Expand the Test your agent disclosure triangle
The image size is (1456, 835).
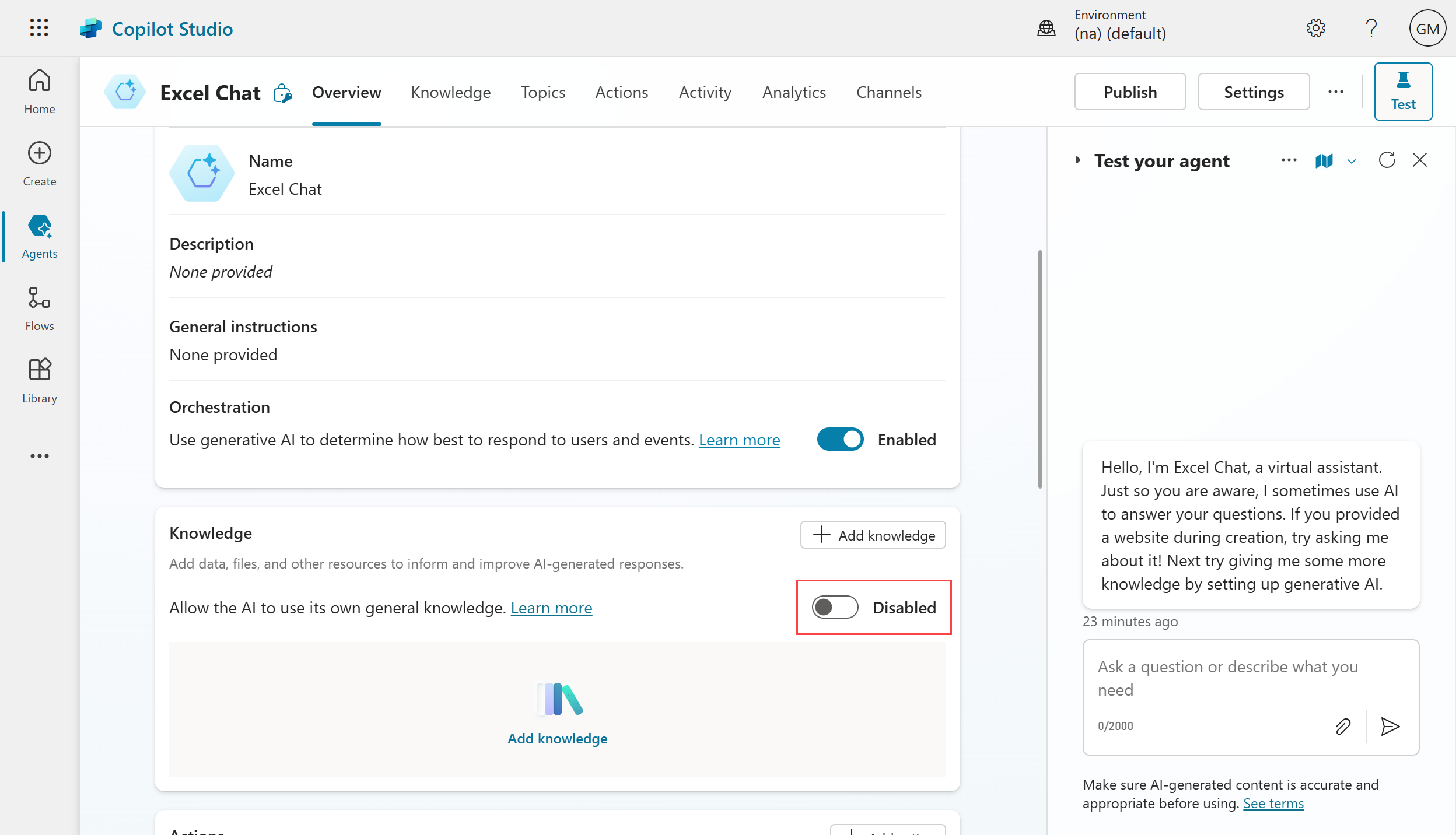click(1078, 160)
